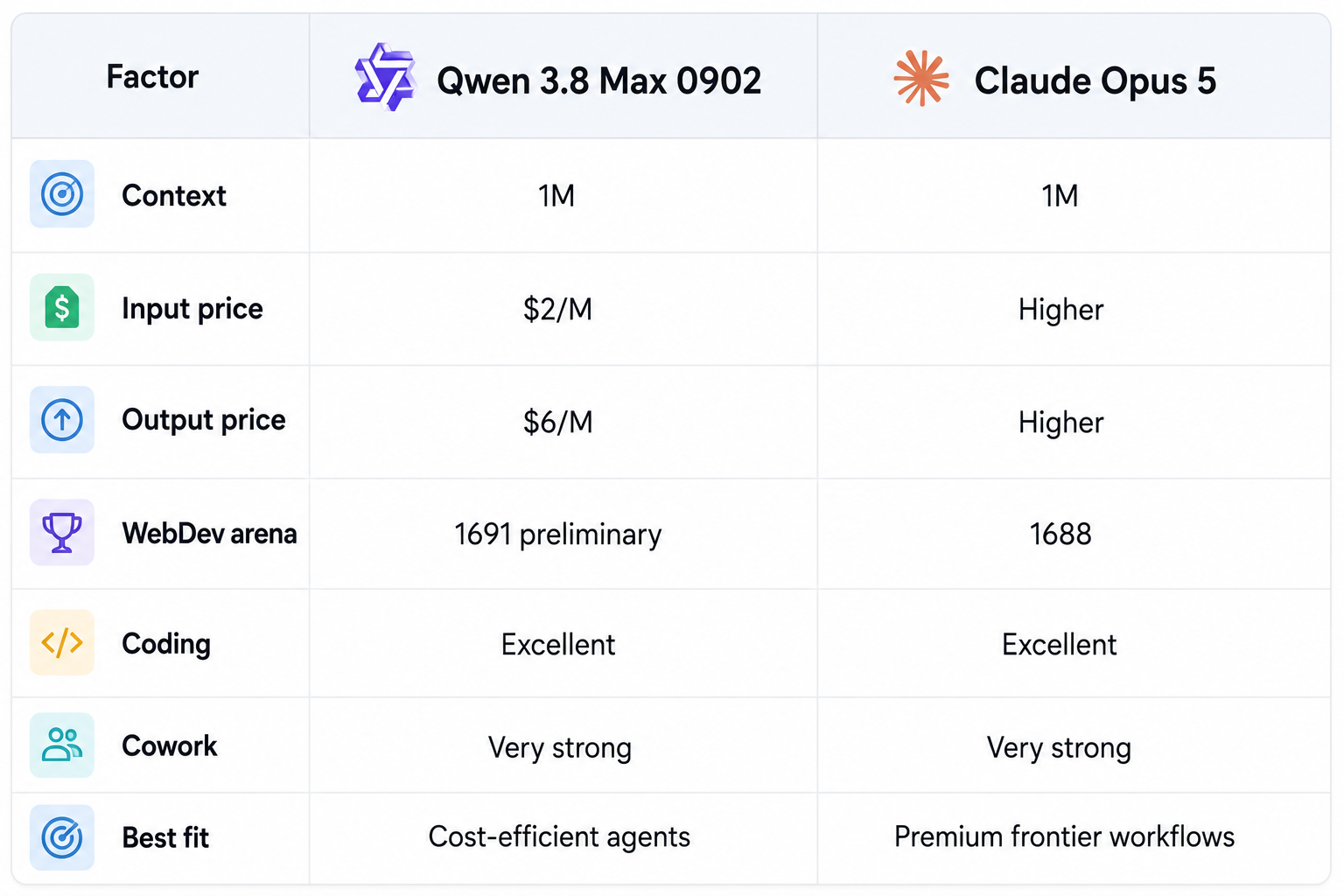Select Claude's "Excellent" Coding rating
1344x896 pixels.
pyautogui.click(x=1060, y=645)
